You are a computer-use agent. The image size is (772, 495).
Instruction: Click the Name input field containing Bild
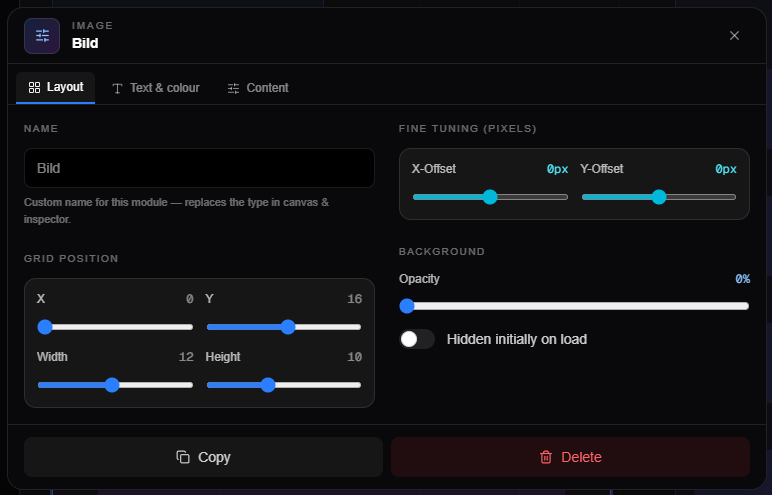click(199, 168)
